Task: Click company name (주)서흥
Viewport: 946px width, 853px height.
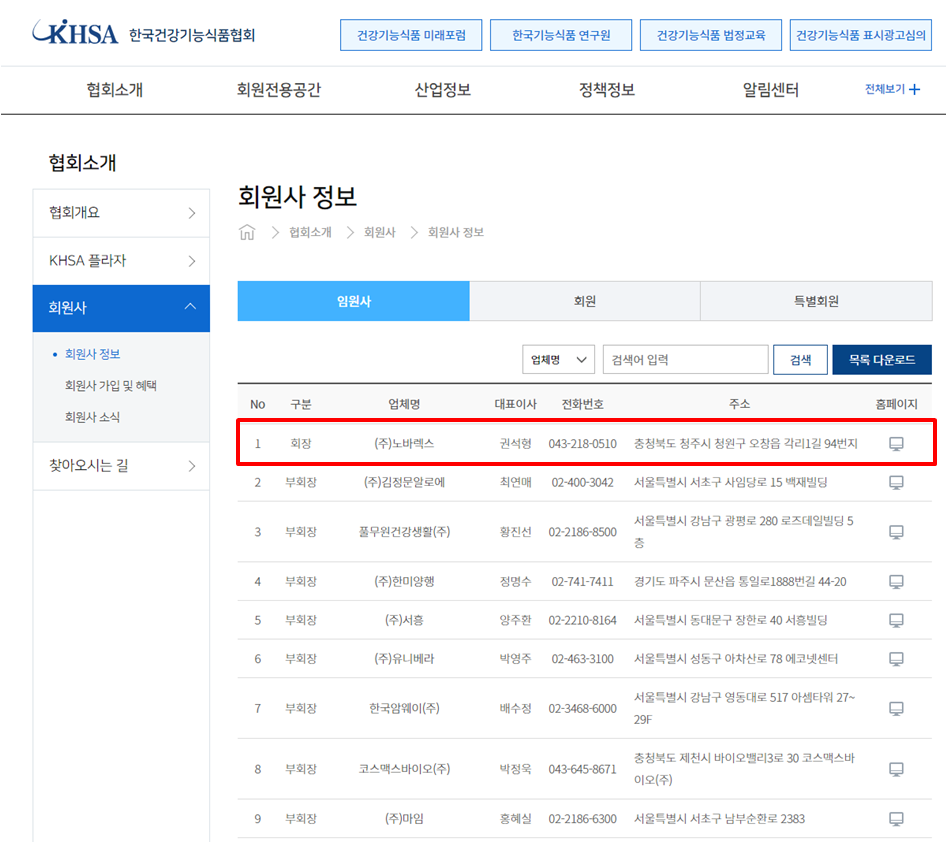Action: coord(404,620)
